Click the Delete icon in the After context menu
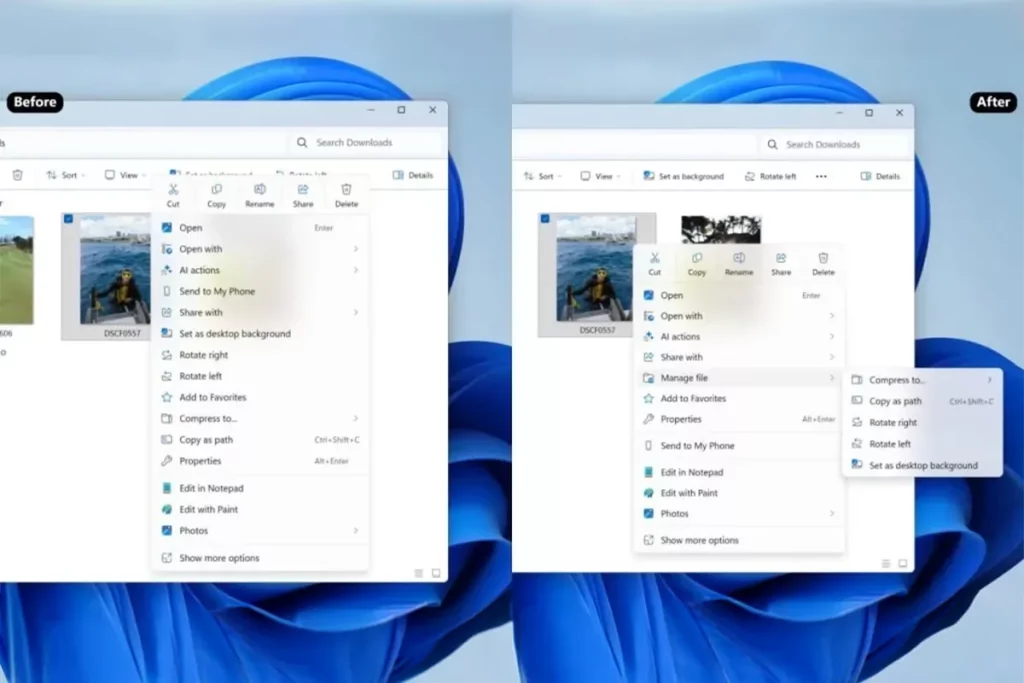This screenshot has width=1024, height=683. point(823,259)
